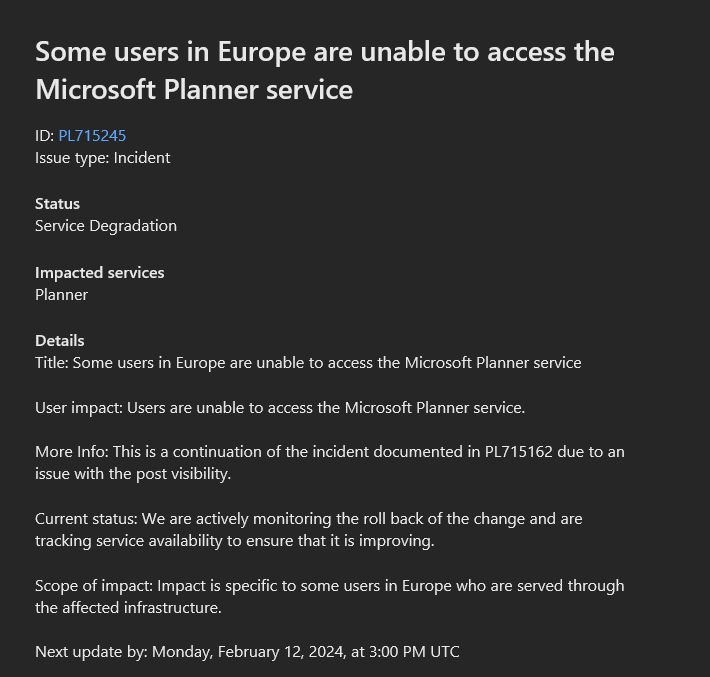The image size is (710, 677).
Task: Click the "Service Degradation" status value
Action: point(105,225)
